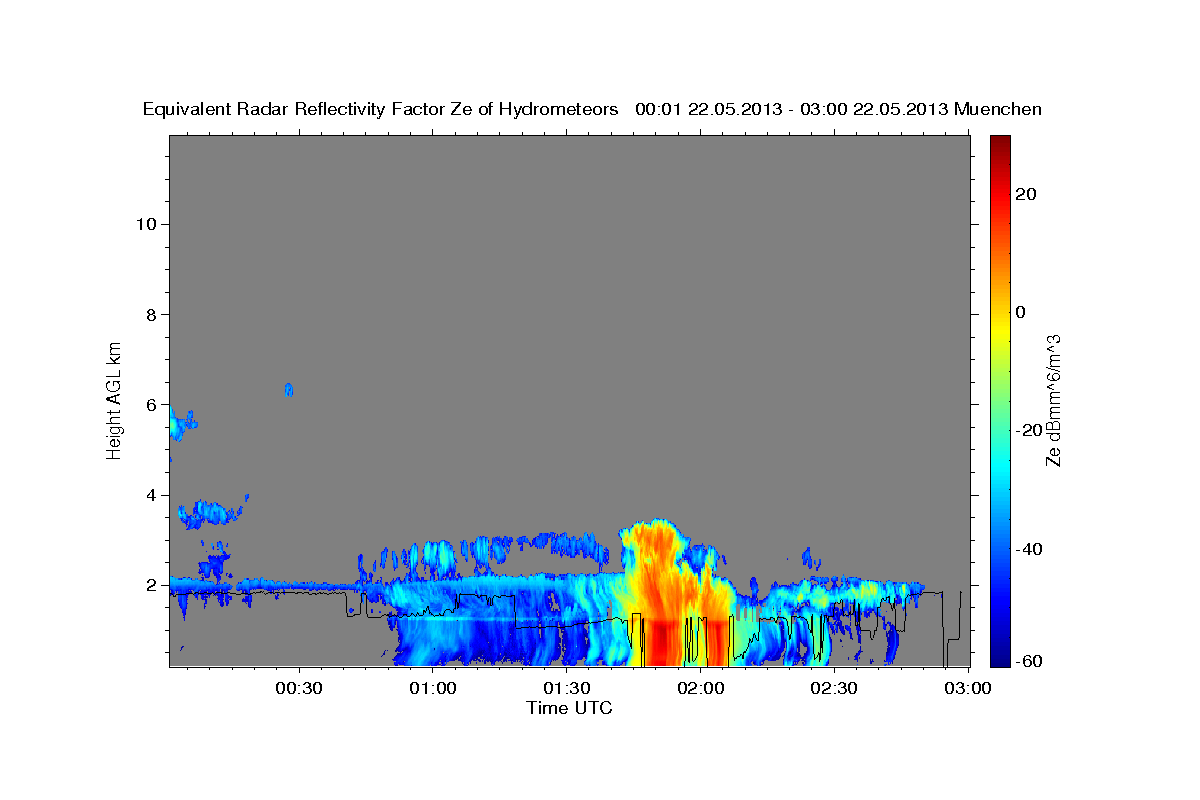
Task: Click the plot title 'Equivalent Radar Reflectivity Factor Ze of Hydrometeors'
Action: [x=381, y=110]
